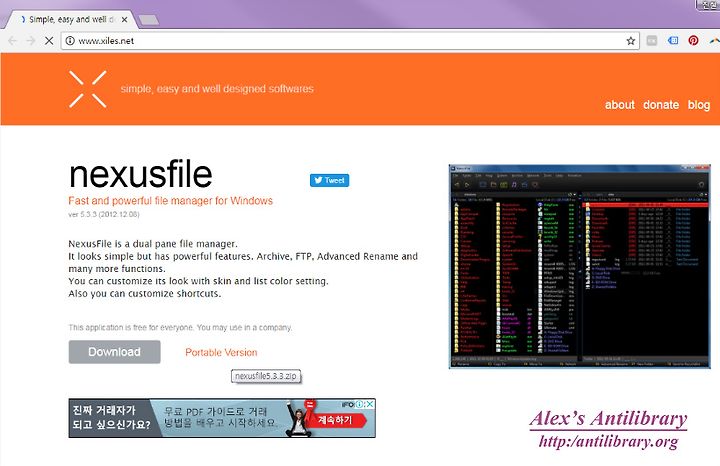
Task: Click the gray Download button
Action: click(114, 352)
